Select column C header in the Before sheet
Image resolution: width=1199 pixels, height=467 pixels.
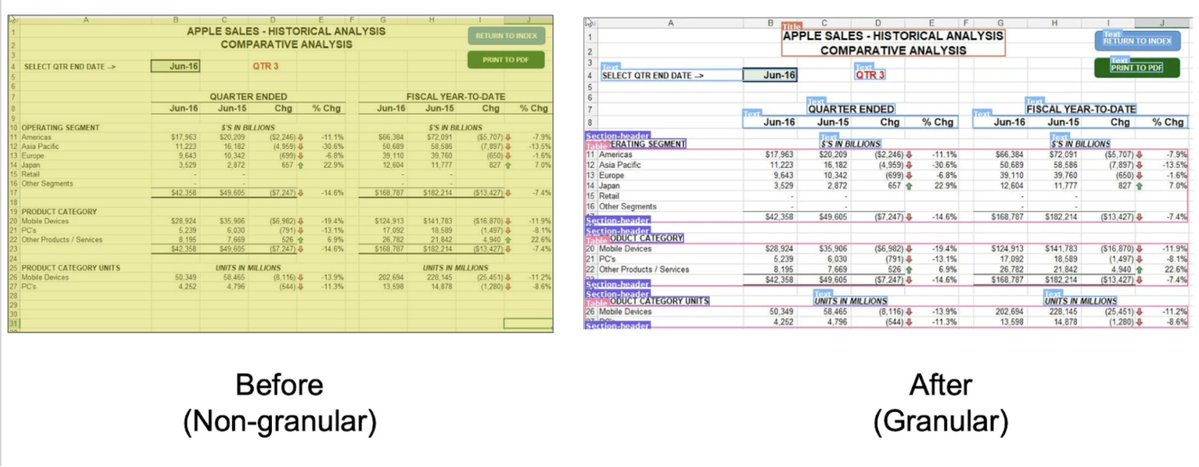click(x=224, y=21)
